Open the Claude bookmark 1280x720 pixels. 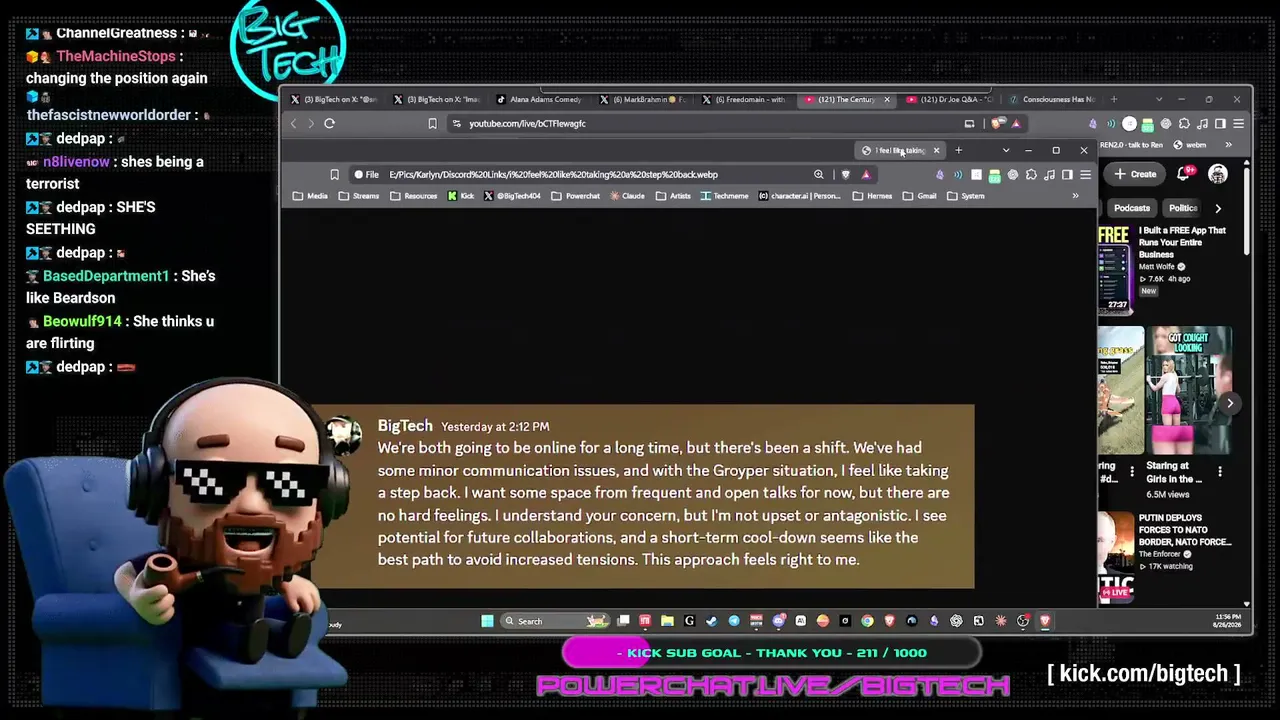click(x=627, y=196)
